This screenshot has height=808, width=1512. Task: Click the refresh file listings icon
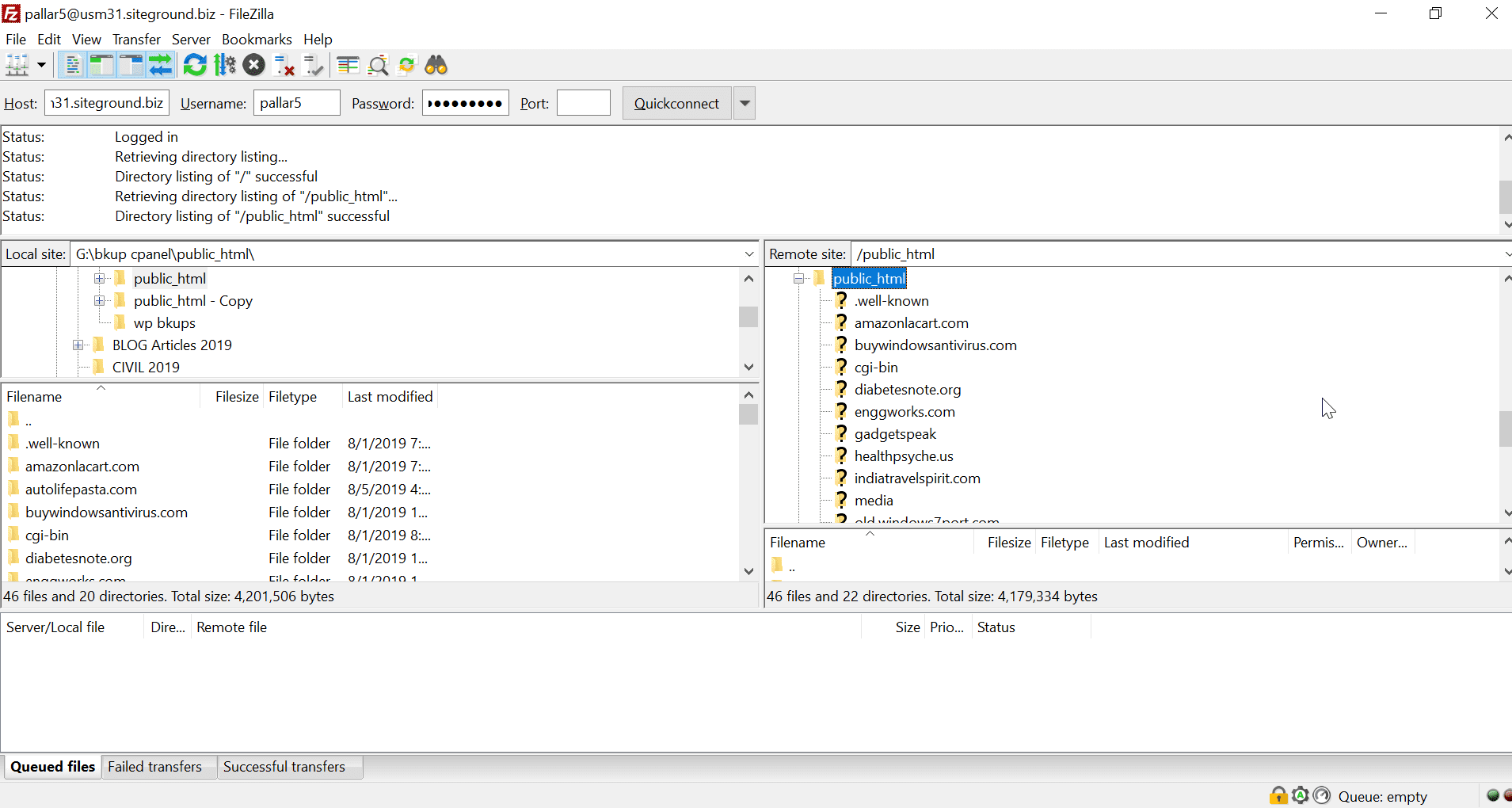pos(195,65)
